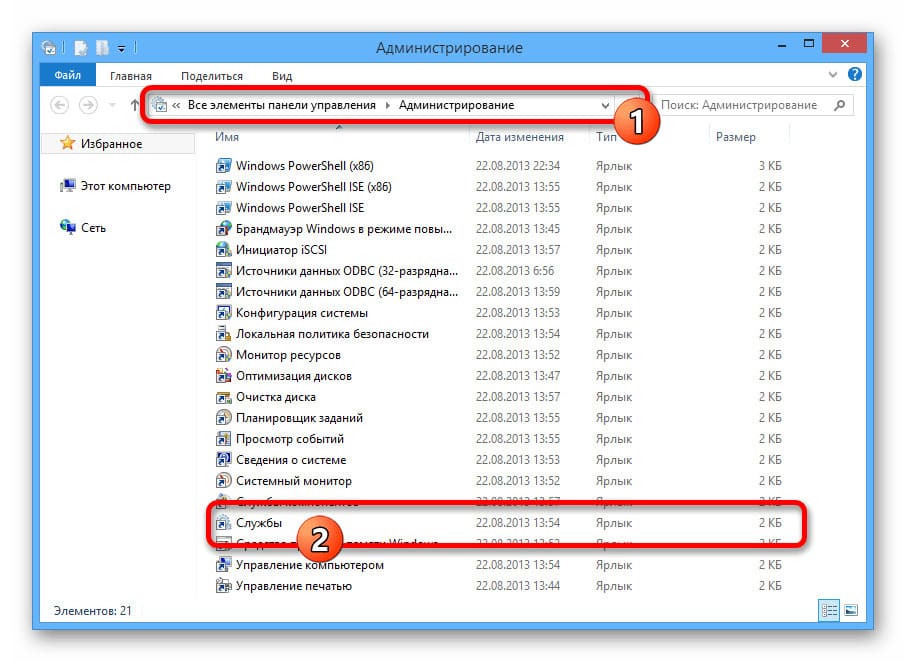Open the Файл menu tab
906x662 pixels.
click(68, 75)
